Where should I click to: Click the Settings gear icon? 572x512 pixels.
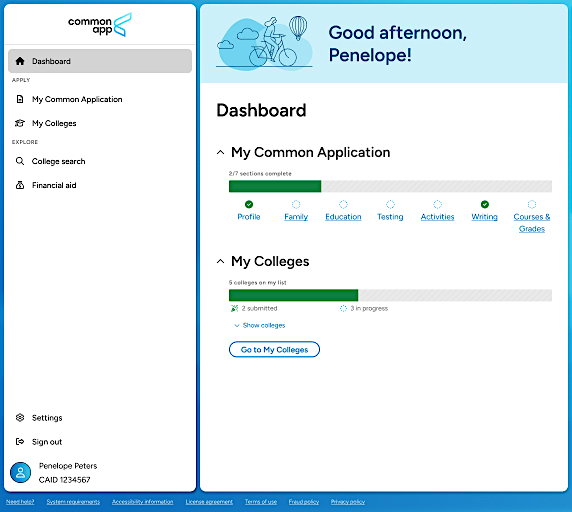tap(20, 418)
